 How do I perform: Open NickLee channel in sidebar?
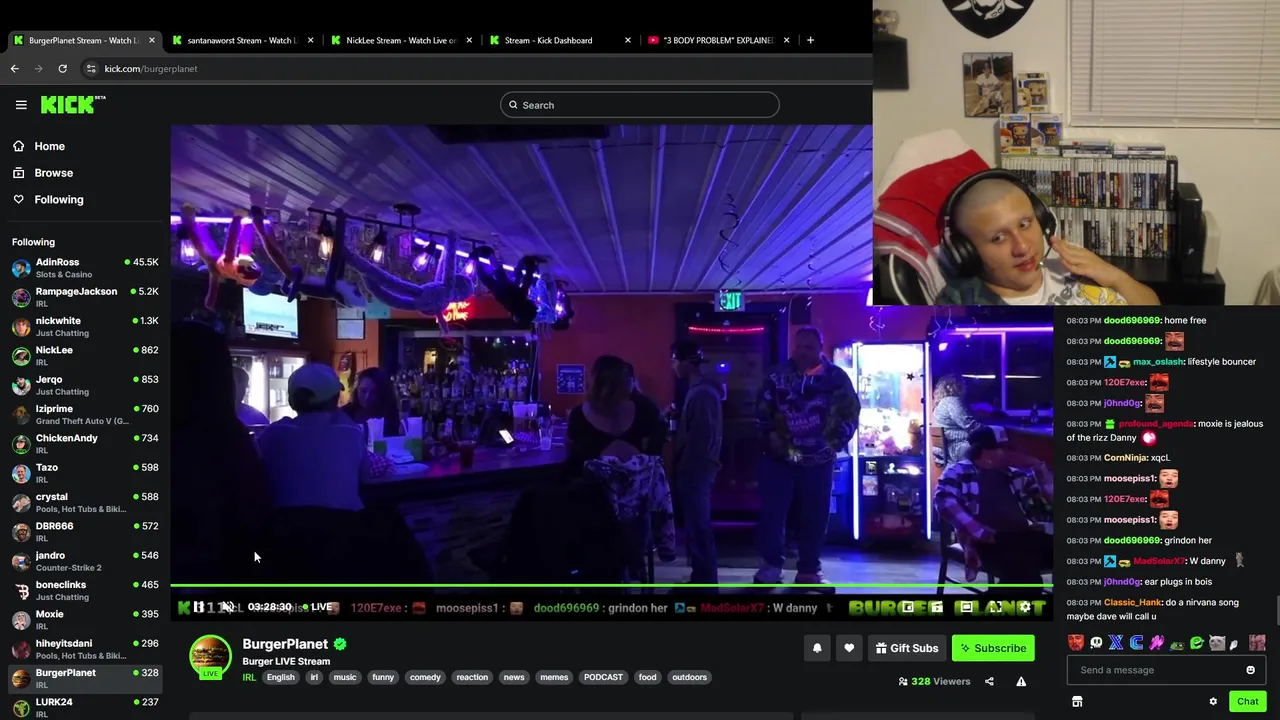pyautogui.click(x=85, y=355)
